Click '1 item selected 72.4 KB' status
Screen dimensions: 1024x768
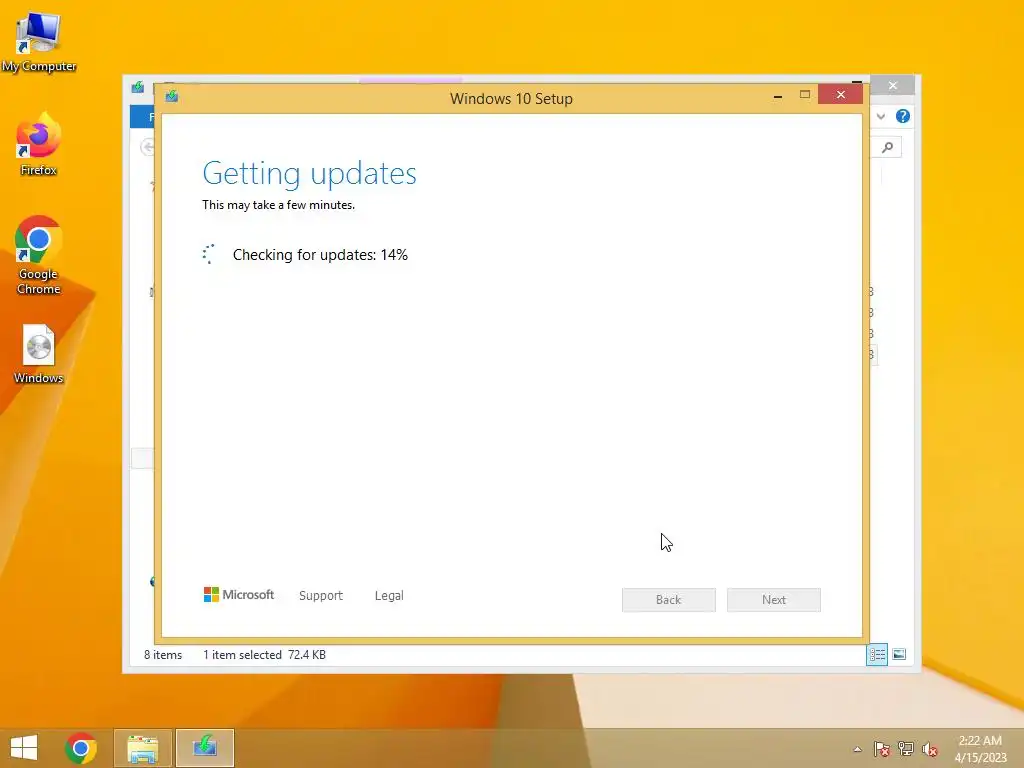point(264,655)
